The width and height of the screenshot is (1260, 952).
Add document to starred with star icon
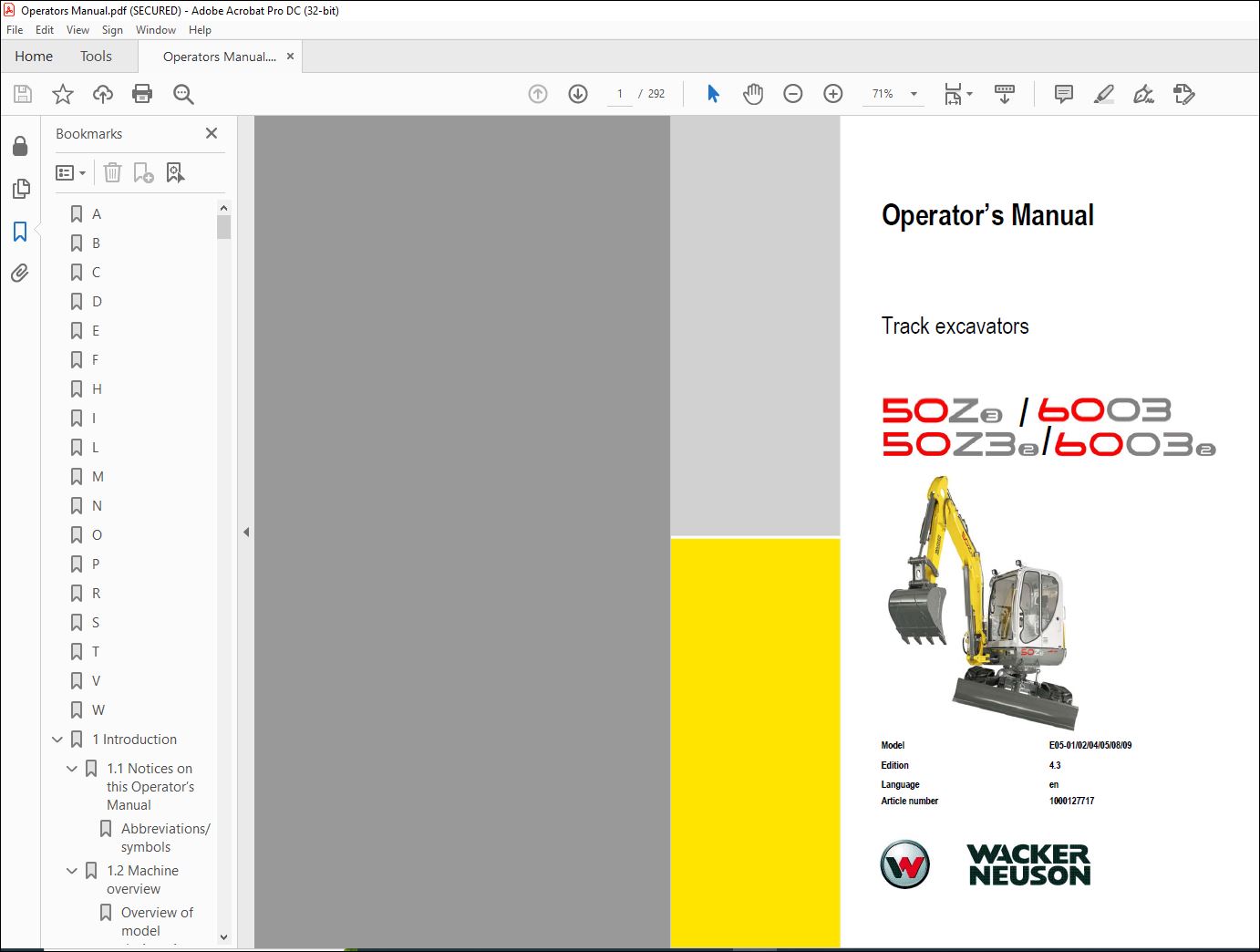click(x=63, y=94)
